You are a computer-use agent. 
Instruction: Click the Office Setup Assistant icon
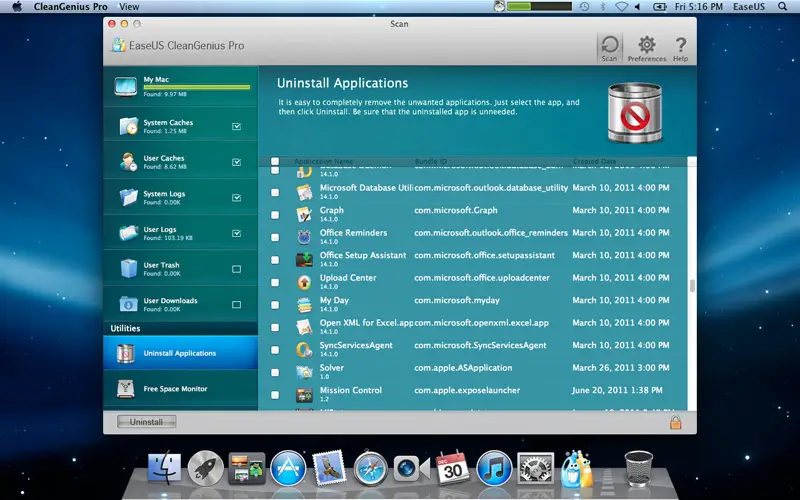pos(304,259)
